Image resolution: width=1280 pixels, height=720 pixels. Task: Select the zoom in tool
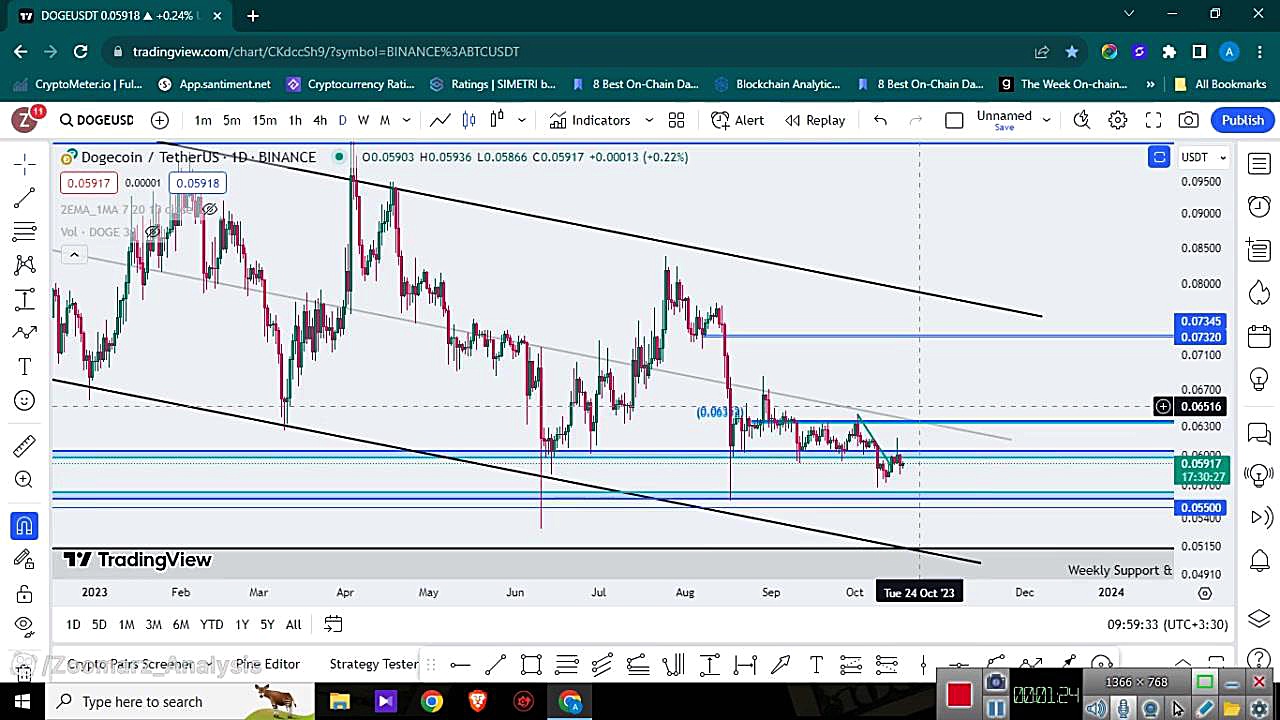[25, 480]
